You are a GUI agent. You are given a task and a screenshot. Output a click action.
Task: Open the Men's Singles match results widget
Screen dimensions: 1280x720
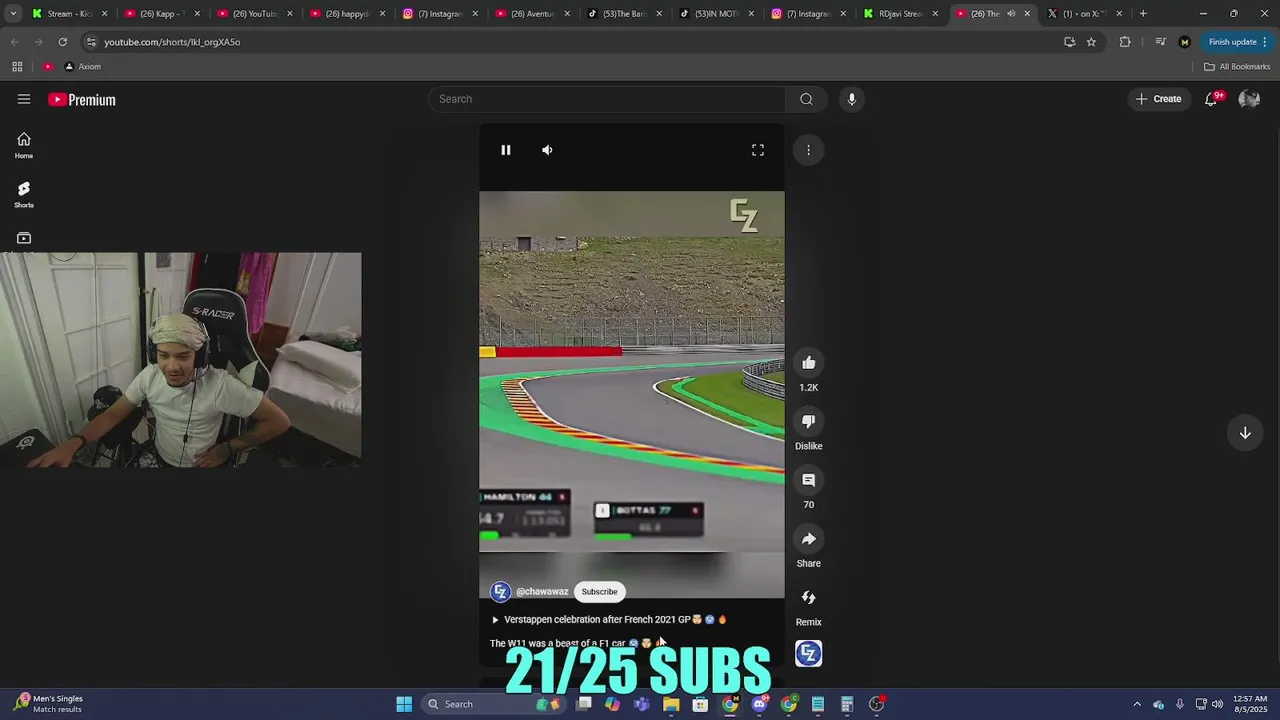(48, 704)
